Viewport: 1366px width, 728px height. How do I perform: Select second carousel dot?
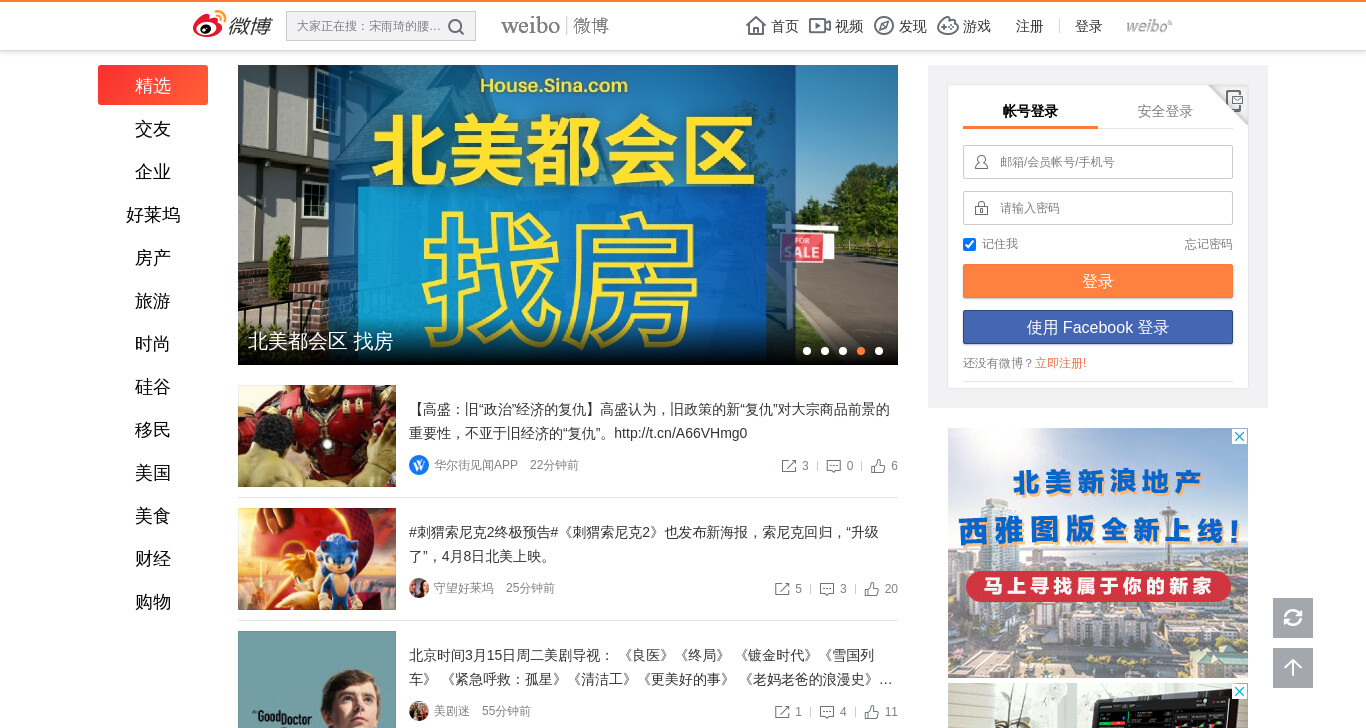[825, 351]
